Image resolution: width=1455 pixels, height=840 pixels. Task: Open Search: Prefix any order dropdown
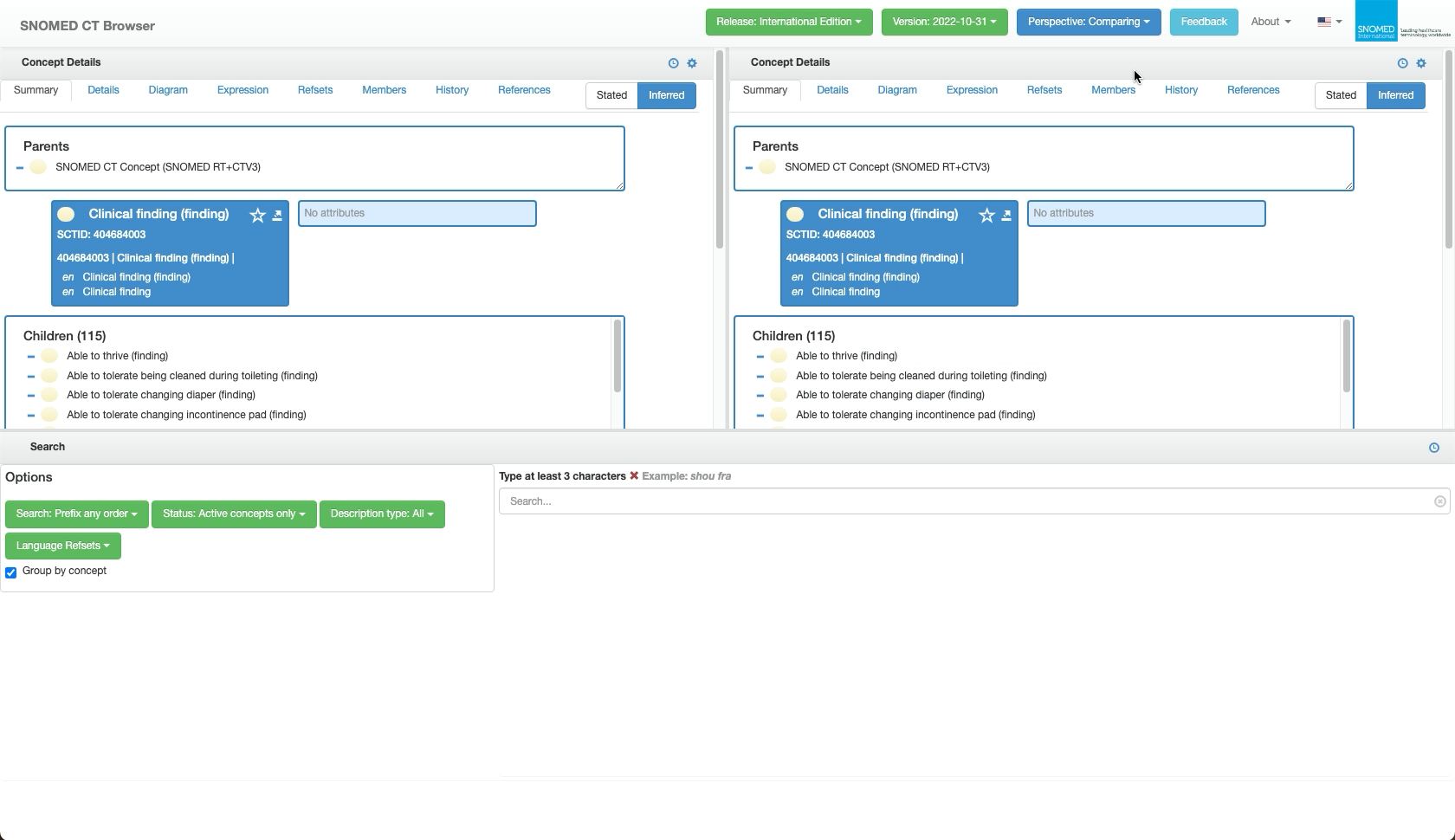(77, 514)
